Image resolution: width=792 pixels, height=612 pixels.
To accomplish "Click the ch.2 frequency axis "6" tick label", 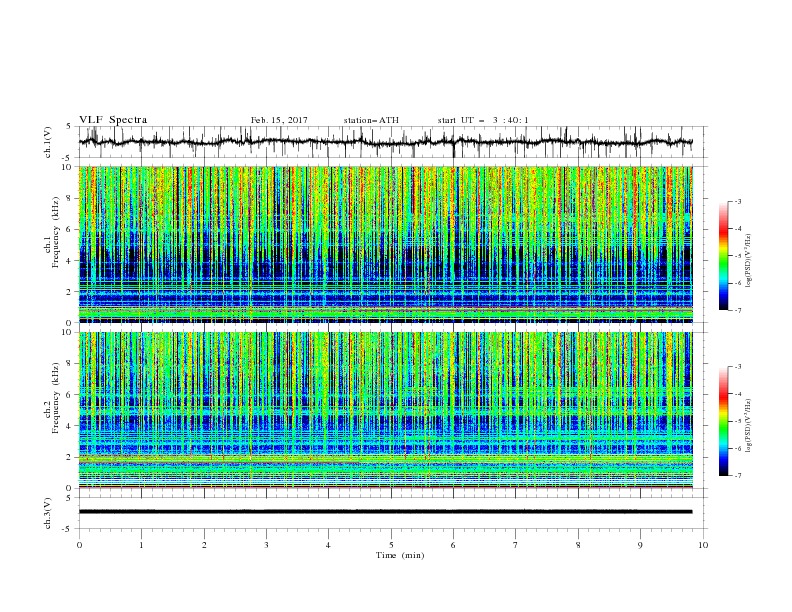I will pos(71,395).
